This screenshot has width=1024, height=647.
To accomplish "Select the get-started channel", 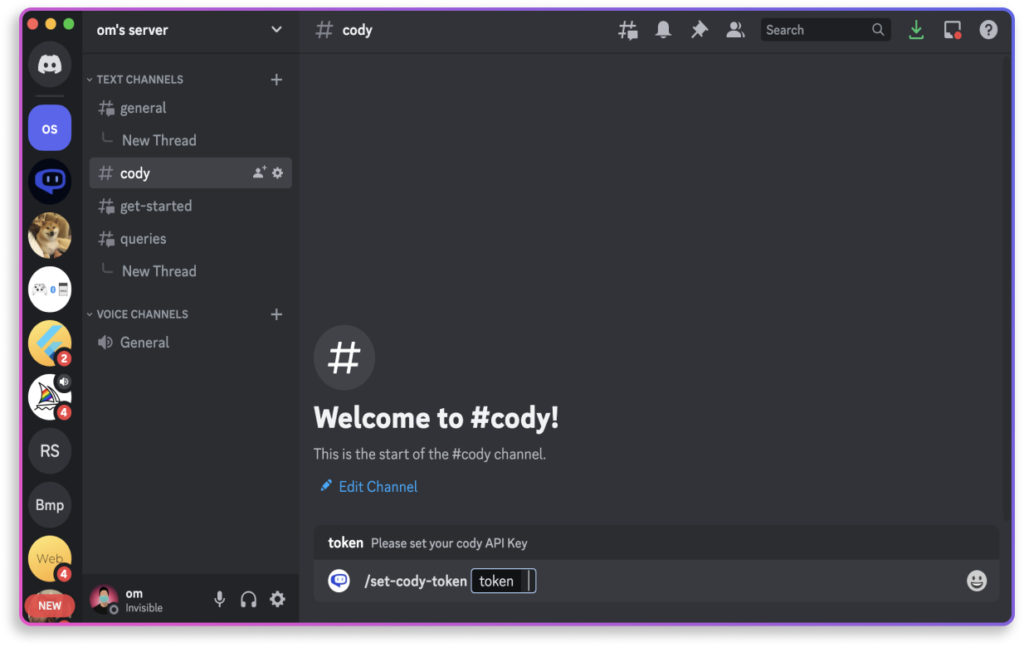I will coord(155,206).
